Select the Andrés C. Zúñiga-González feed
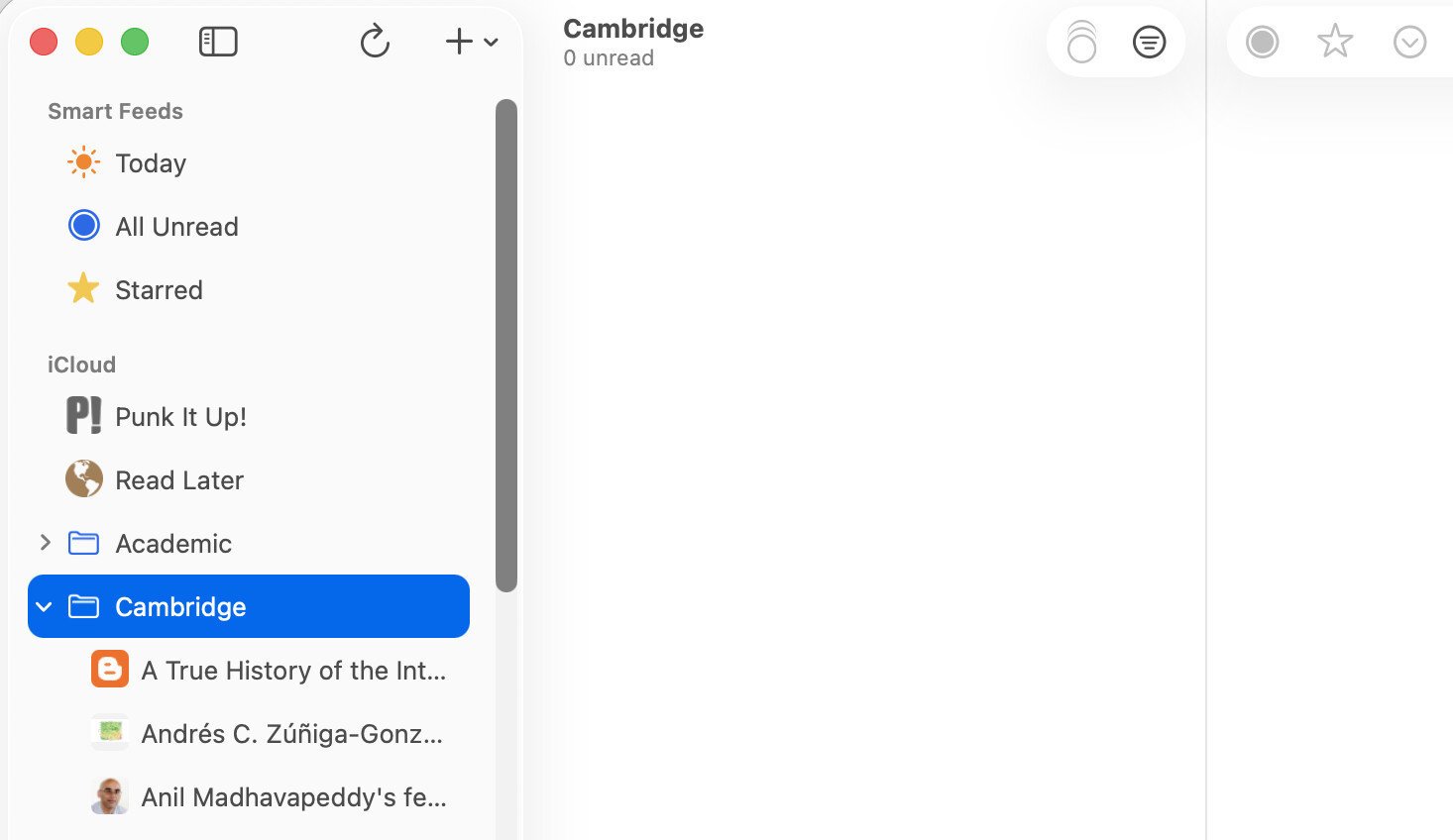The image size is (1453, 840). (x=291, y=734)
